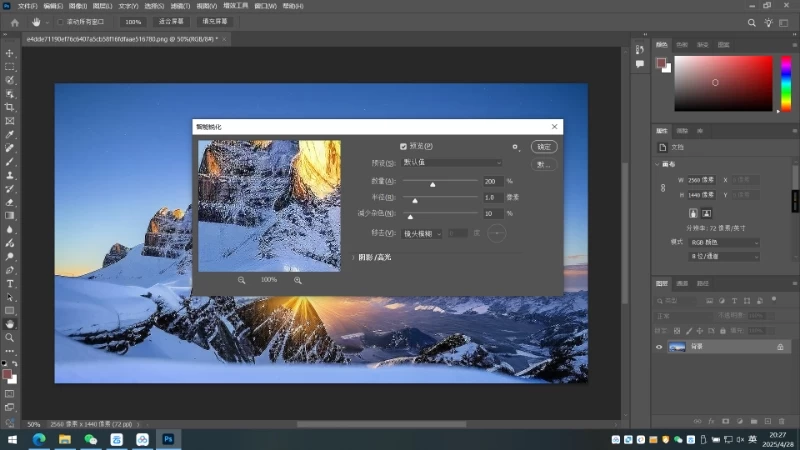Select the Hand tool in the toolbar
Image resolution: width=800 pixels, height=450 pixels.
click(10, 324)
